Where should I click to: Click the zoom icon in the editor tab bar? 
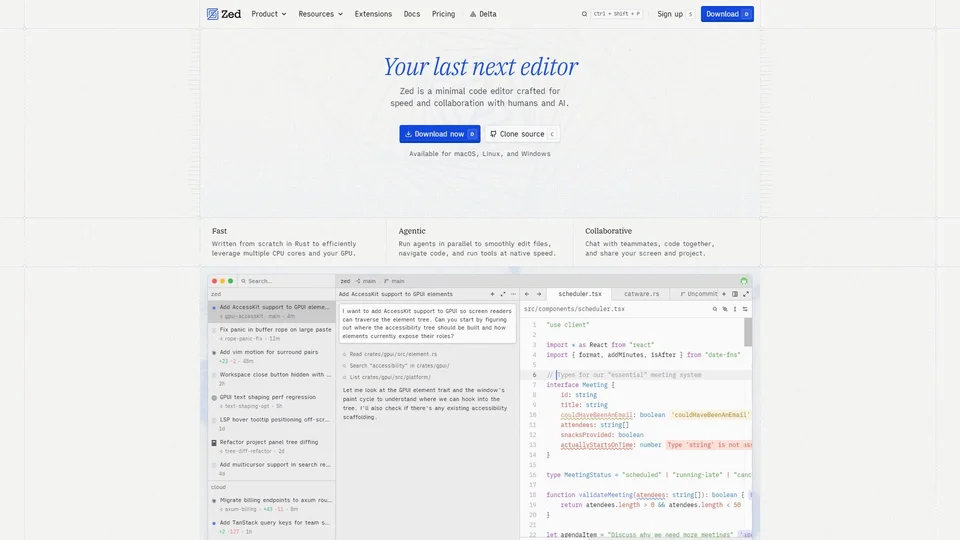point(746,294)
